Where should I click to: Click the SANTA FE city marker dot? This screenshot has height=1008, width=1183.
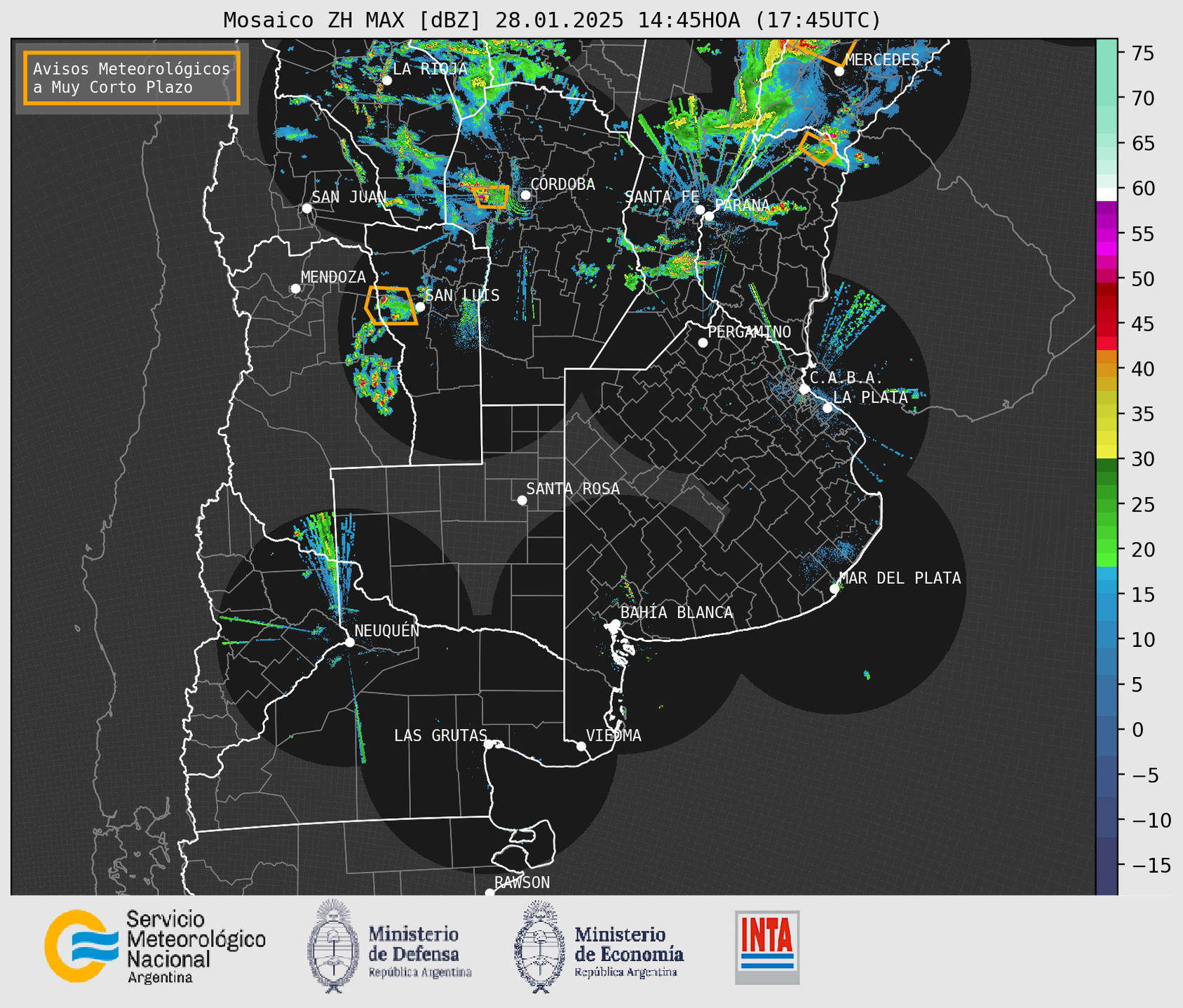point(700,210)
